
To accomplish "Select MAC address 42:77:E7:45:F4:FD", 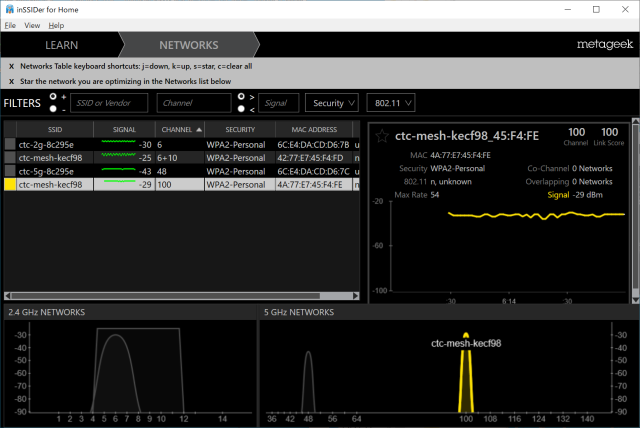I will tap(310, 158).
